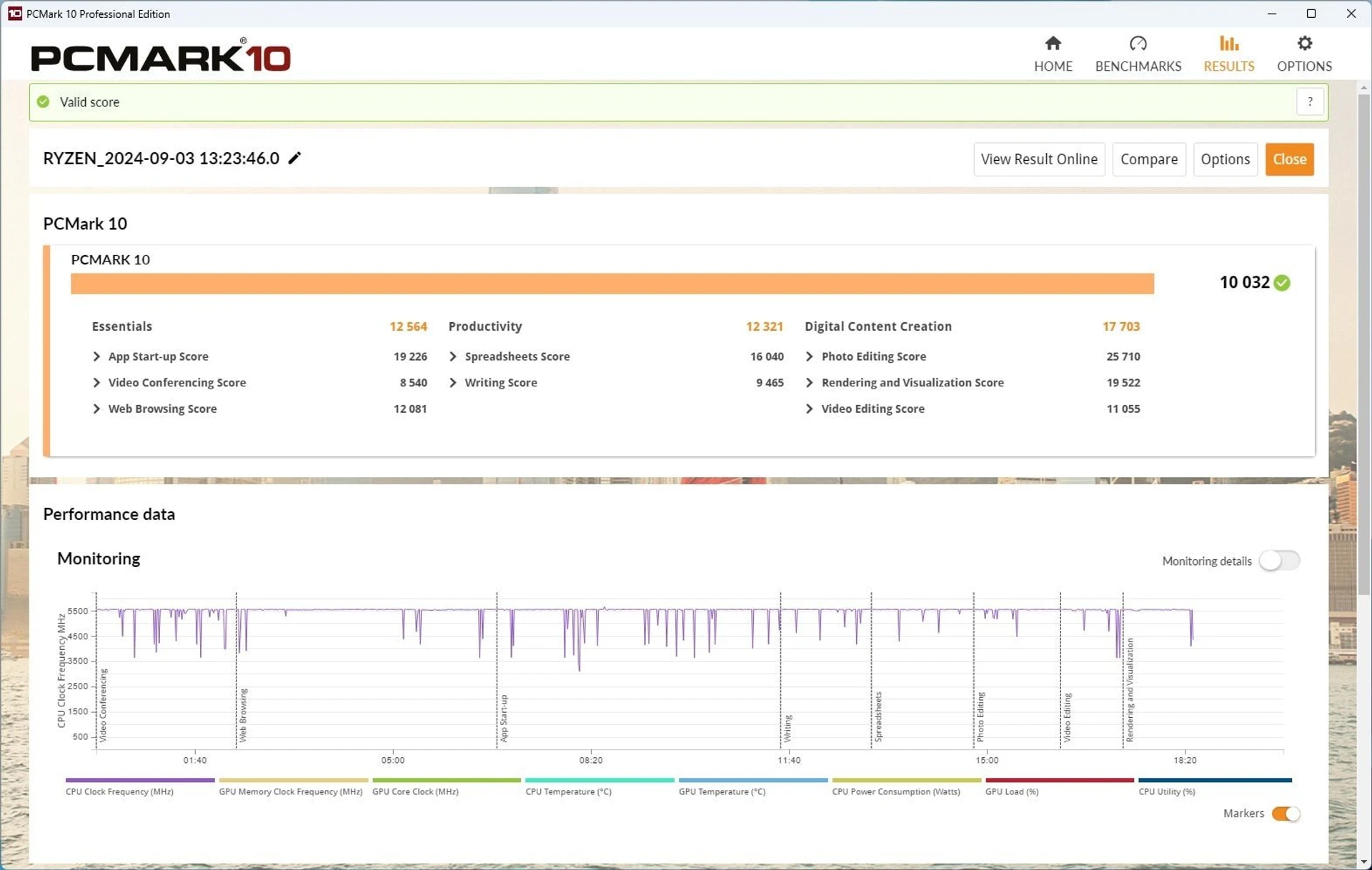Maximize the PCMark 10 window
Viewport: 1372px width, 870px height.
[x=1311, y=14]
